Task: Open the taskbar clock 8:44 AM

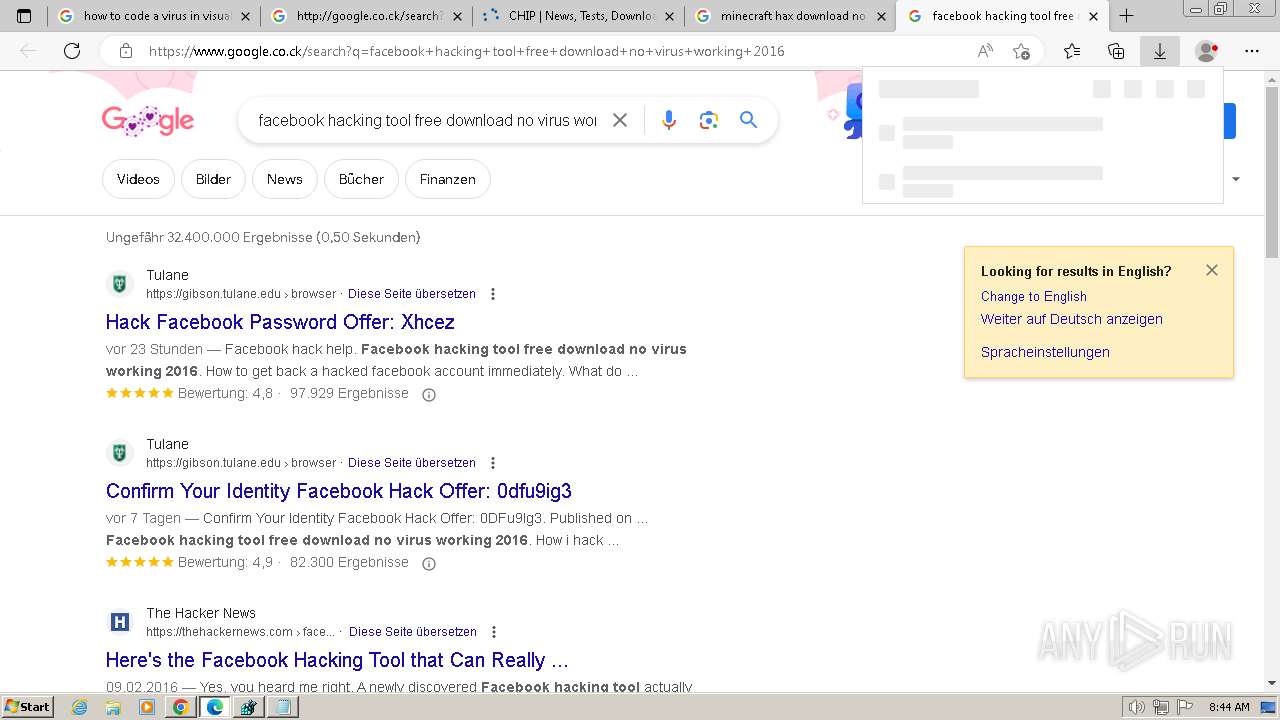Action: click(1229, 707)
